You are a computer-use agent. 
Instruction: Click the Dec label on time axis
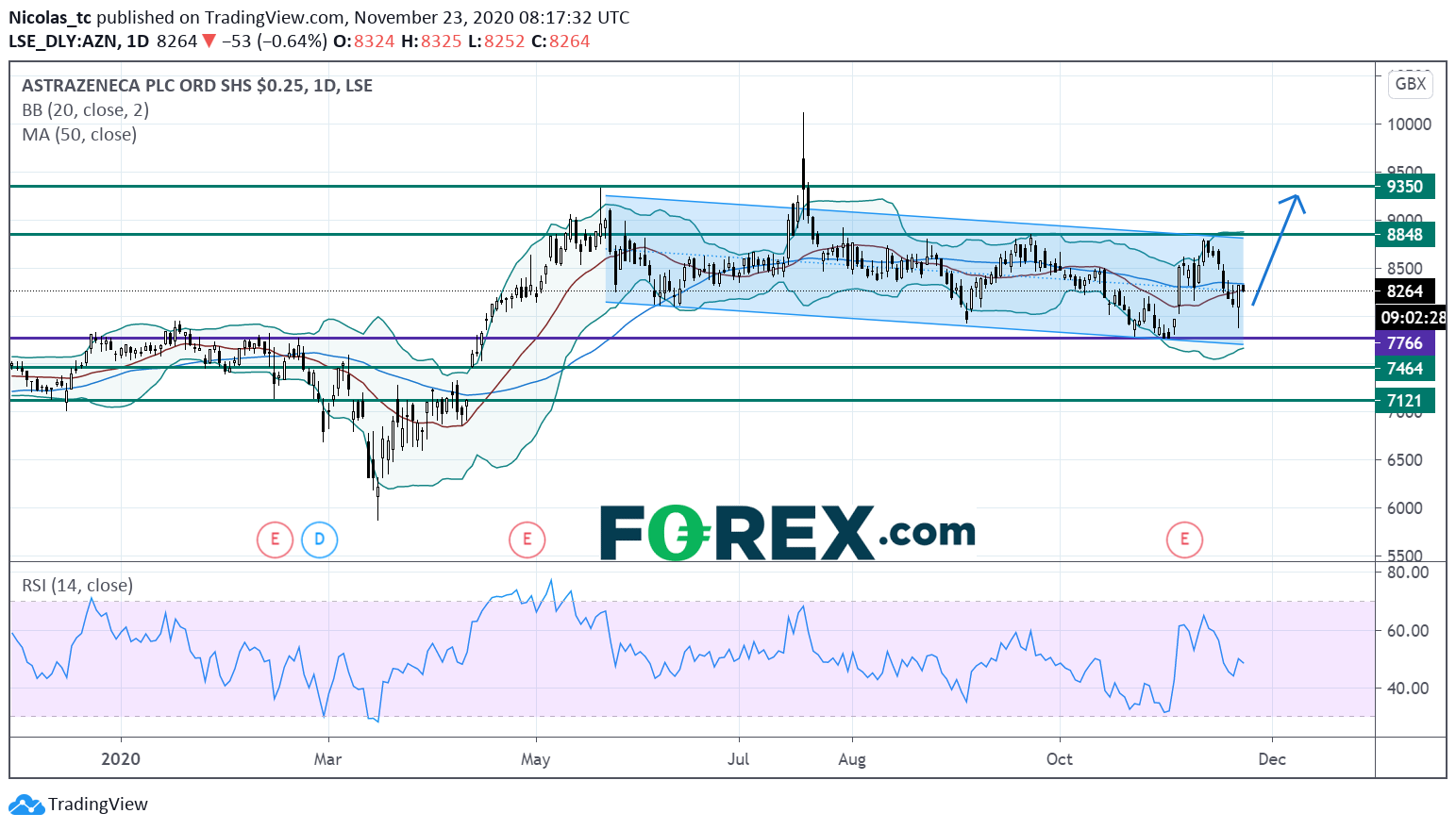click(1271, 759)
